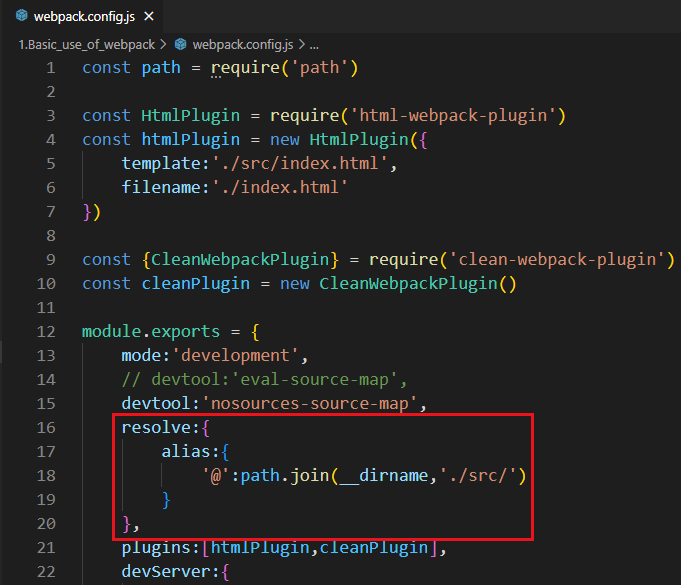Click the module.exports text

[x=151, y=332]
